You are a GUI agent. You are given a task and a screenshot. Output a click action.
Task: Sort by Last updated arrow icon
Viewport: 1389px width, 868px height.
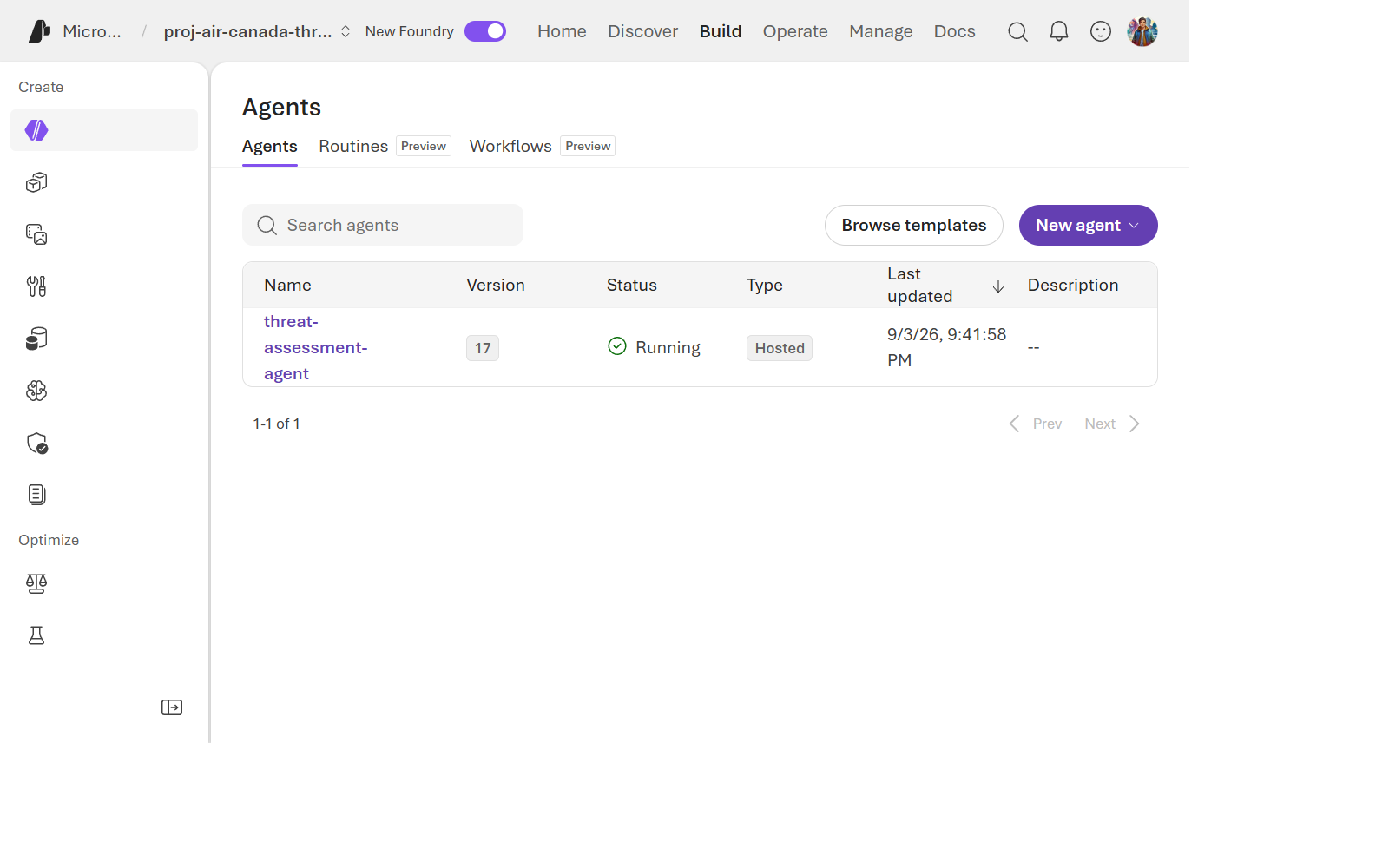(998, 286)
